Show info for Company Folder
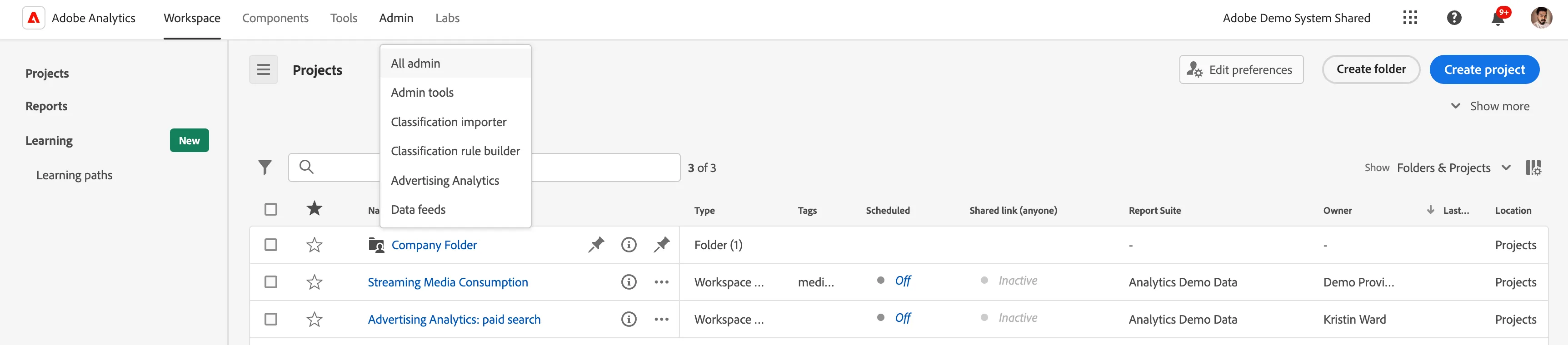 (x=629, y=245)
